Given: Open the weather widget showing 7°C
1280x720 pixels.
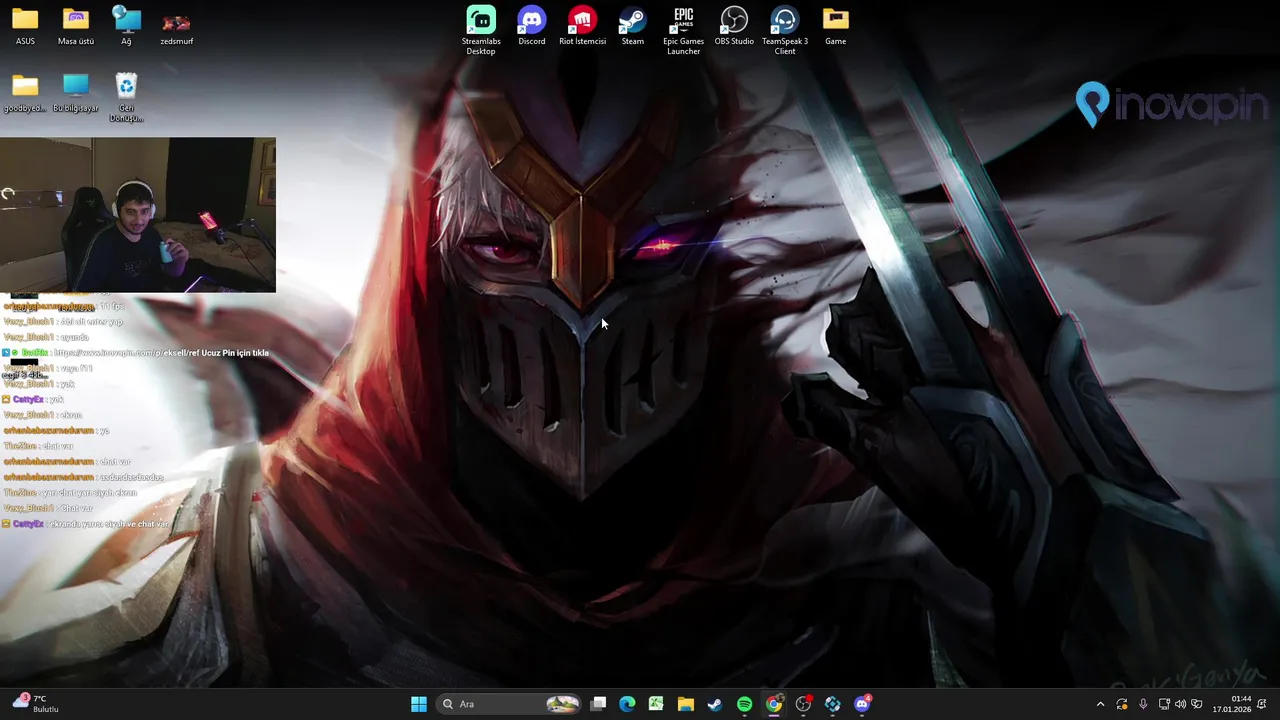Looking at the screenshot, I should click(x=36, y=704).
